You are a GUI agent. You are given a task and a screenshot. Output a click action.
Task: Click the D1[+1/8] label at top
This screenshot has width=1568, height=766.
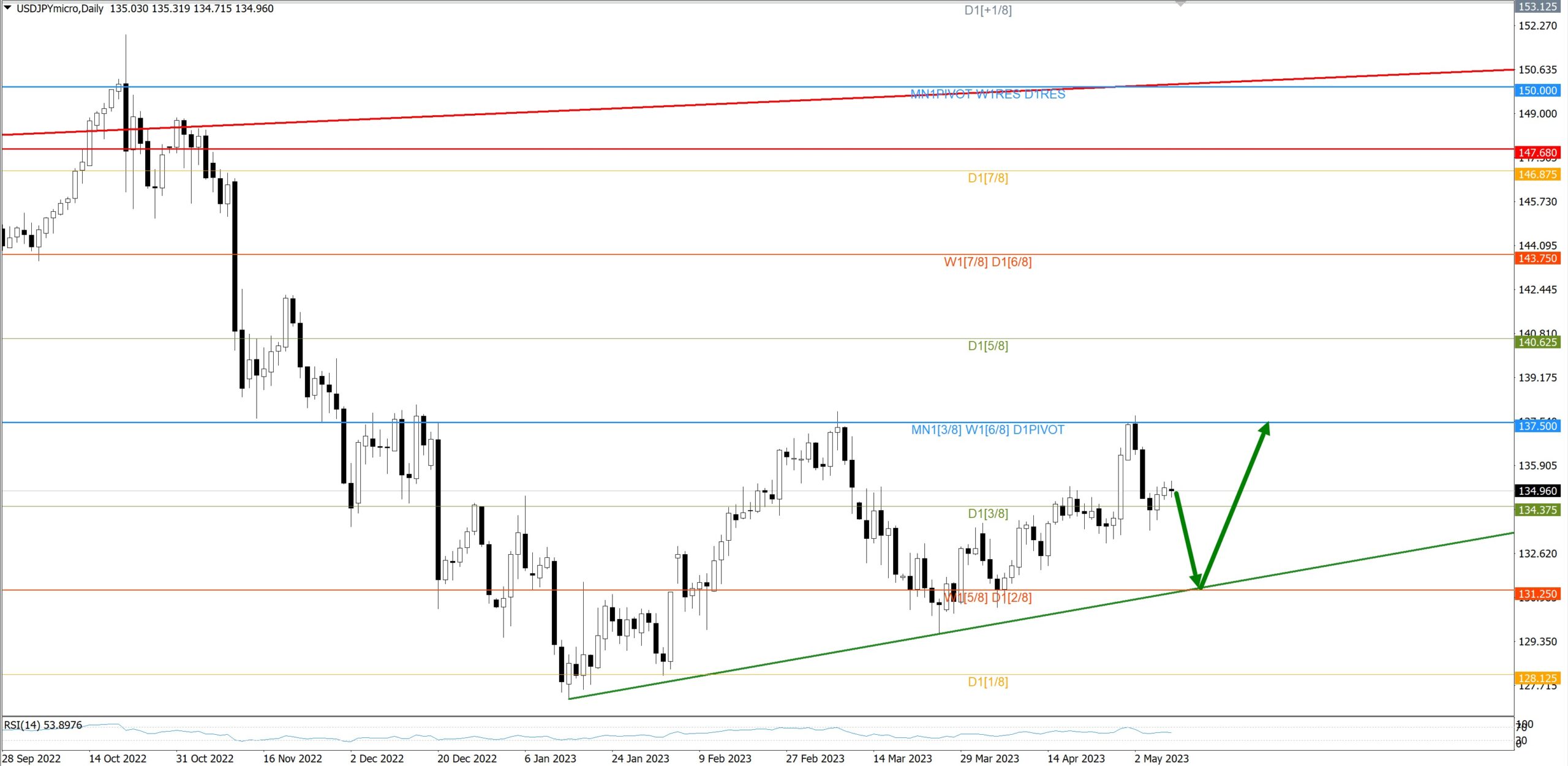987,10
